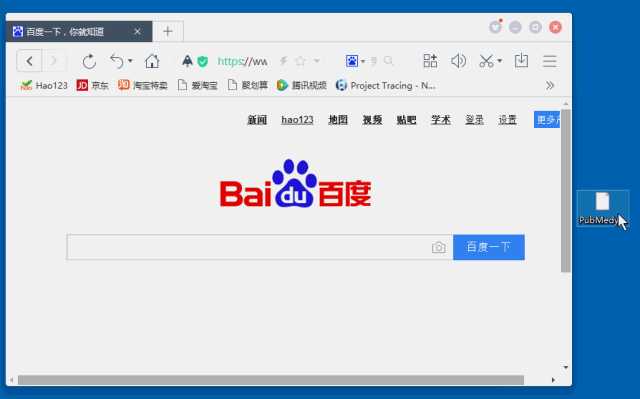Click the 百度一下 search button
This screenshot has height=399, width=640.
click(489, 247)
